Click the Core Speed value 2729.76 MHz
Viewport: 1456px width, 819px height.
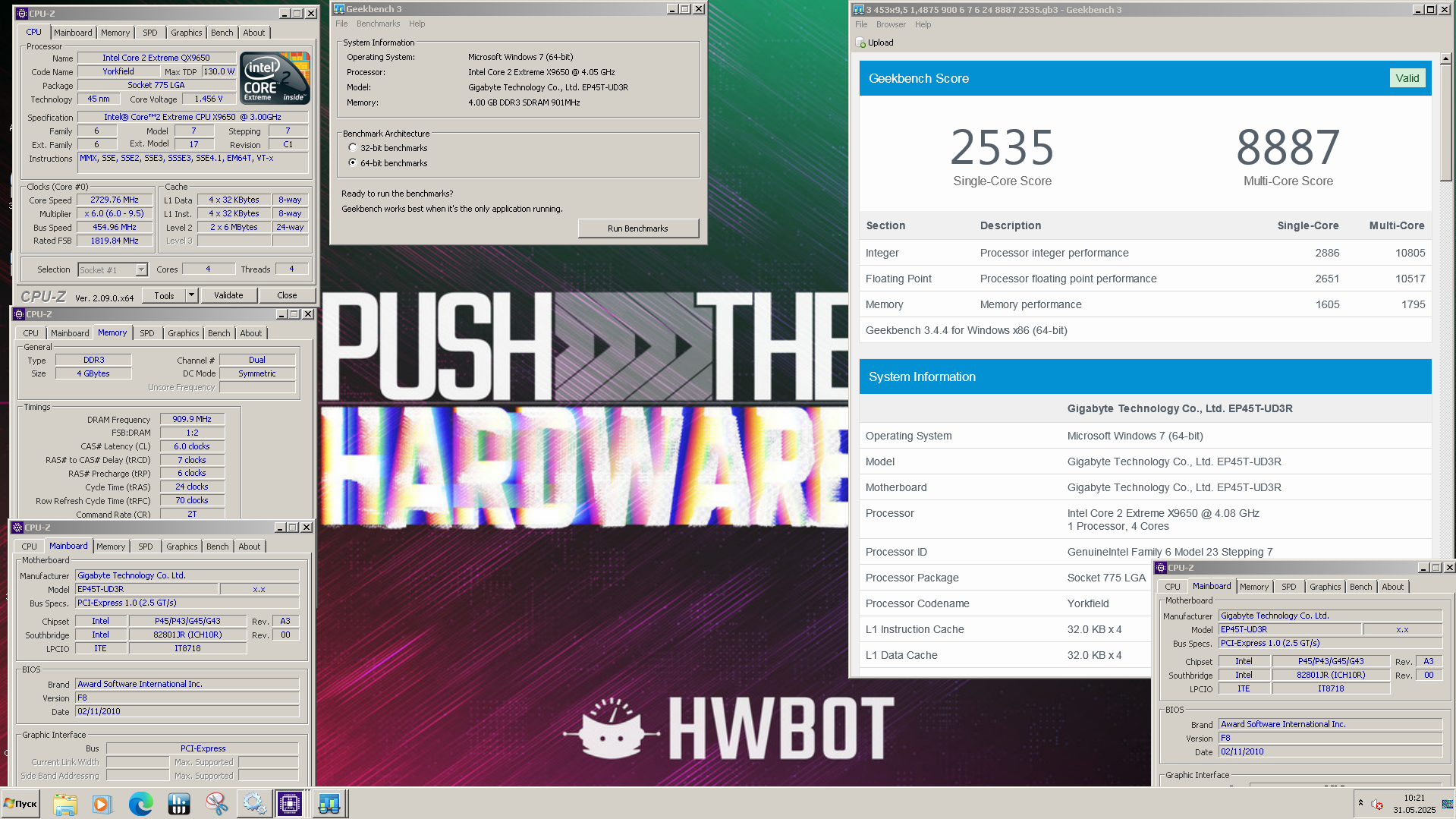coord(115,200)
